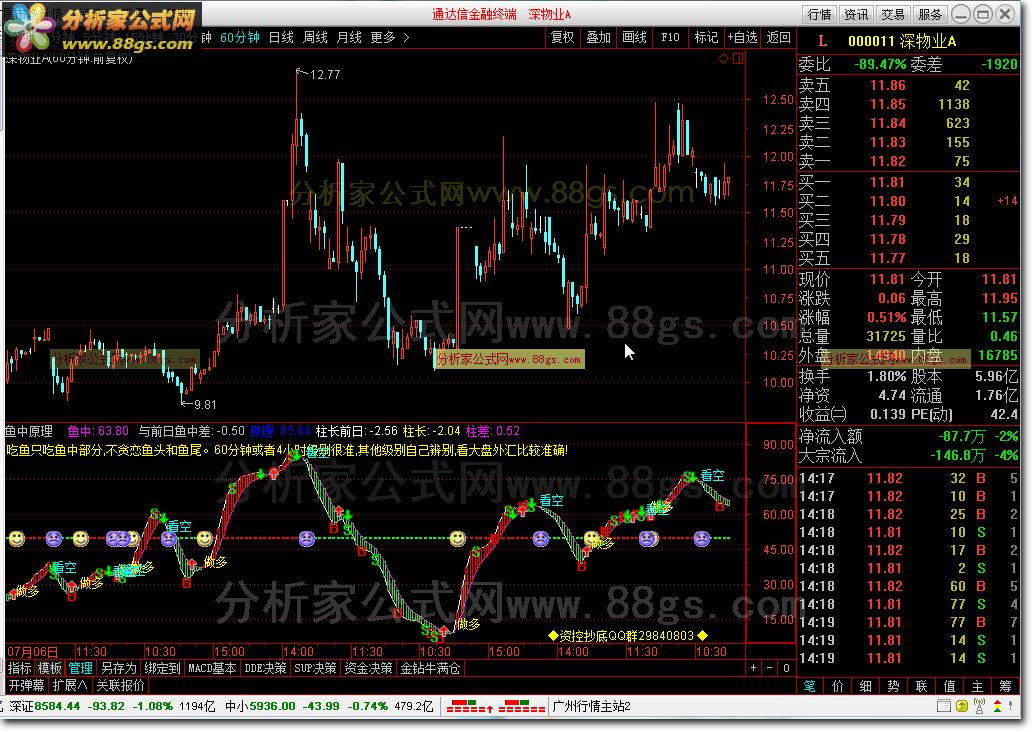The height and width of the screenshot is (732, 1034).
Task: Switch to 日线 daily period
Action: pyautogui.click(x=281, y=38)
